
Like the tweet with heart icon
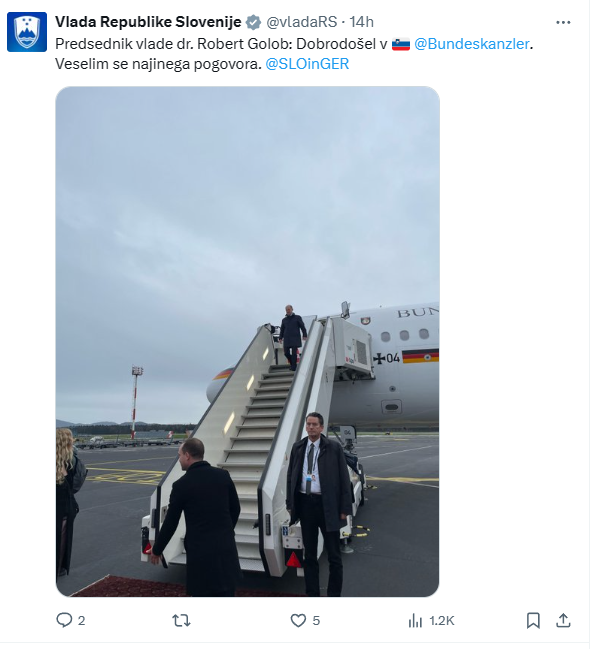pyautogui.click(x=298, y=620)
